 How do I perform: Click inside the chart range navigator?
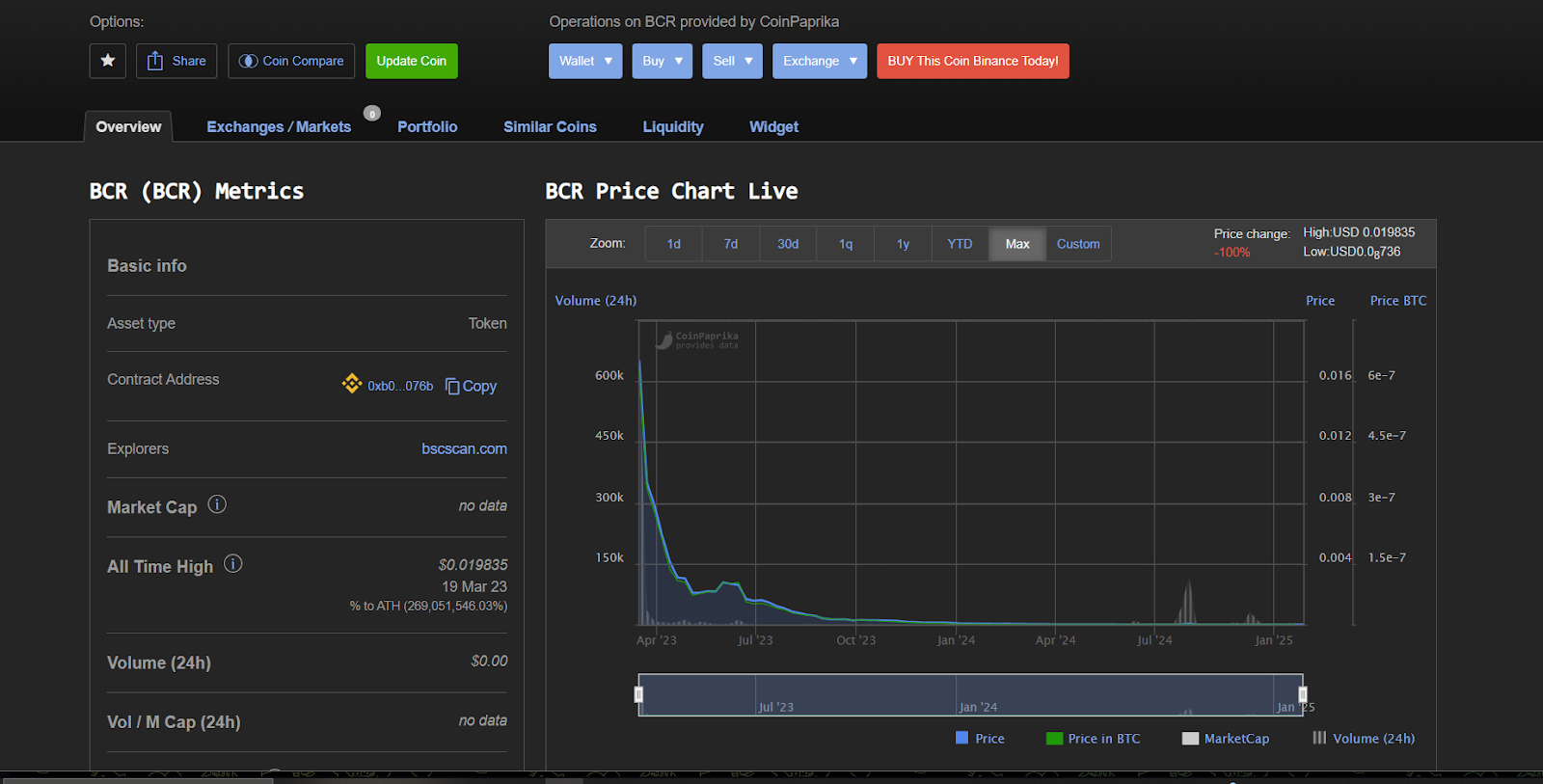[x=970, y=694]
